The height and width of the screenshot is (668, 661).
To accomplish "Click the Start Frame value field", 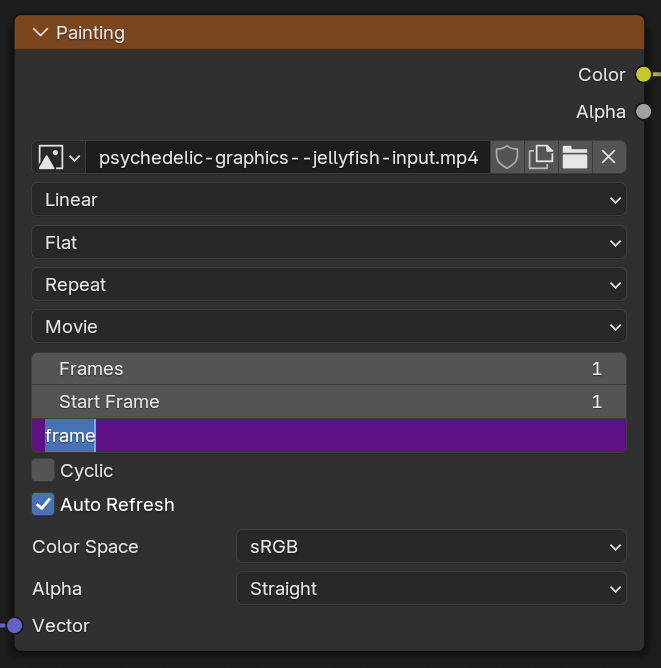I will pyautogui.click(x=329, y=402).
